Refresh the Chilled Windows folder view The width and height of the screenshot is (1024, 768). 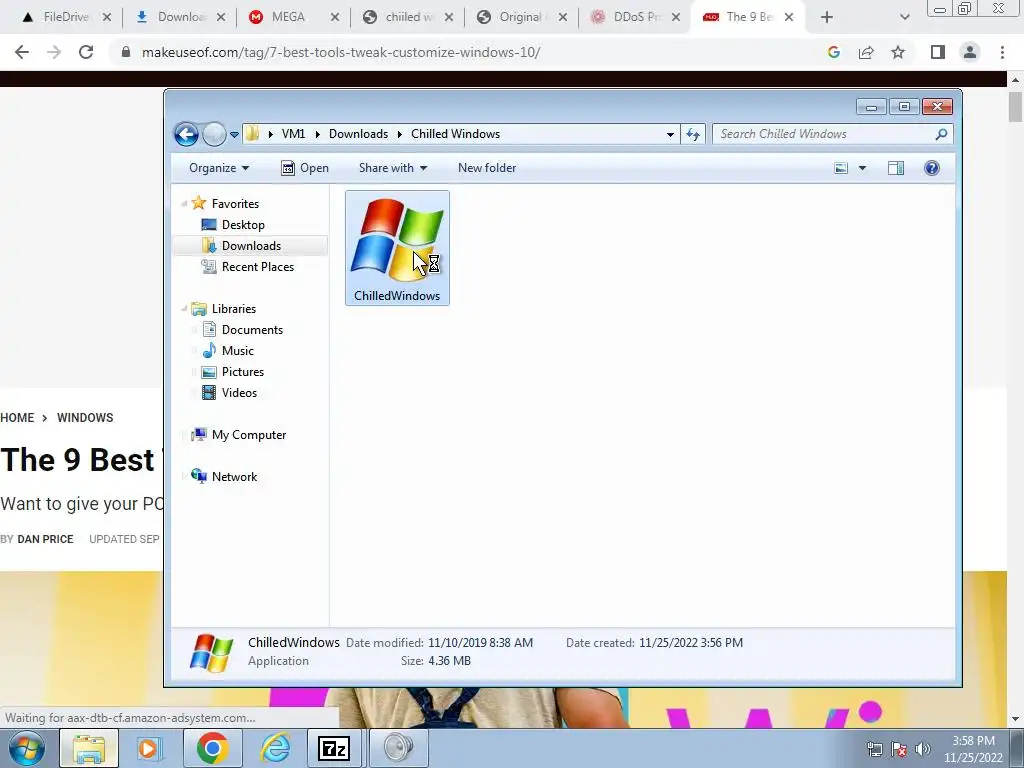(x=693, y=135)
